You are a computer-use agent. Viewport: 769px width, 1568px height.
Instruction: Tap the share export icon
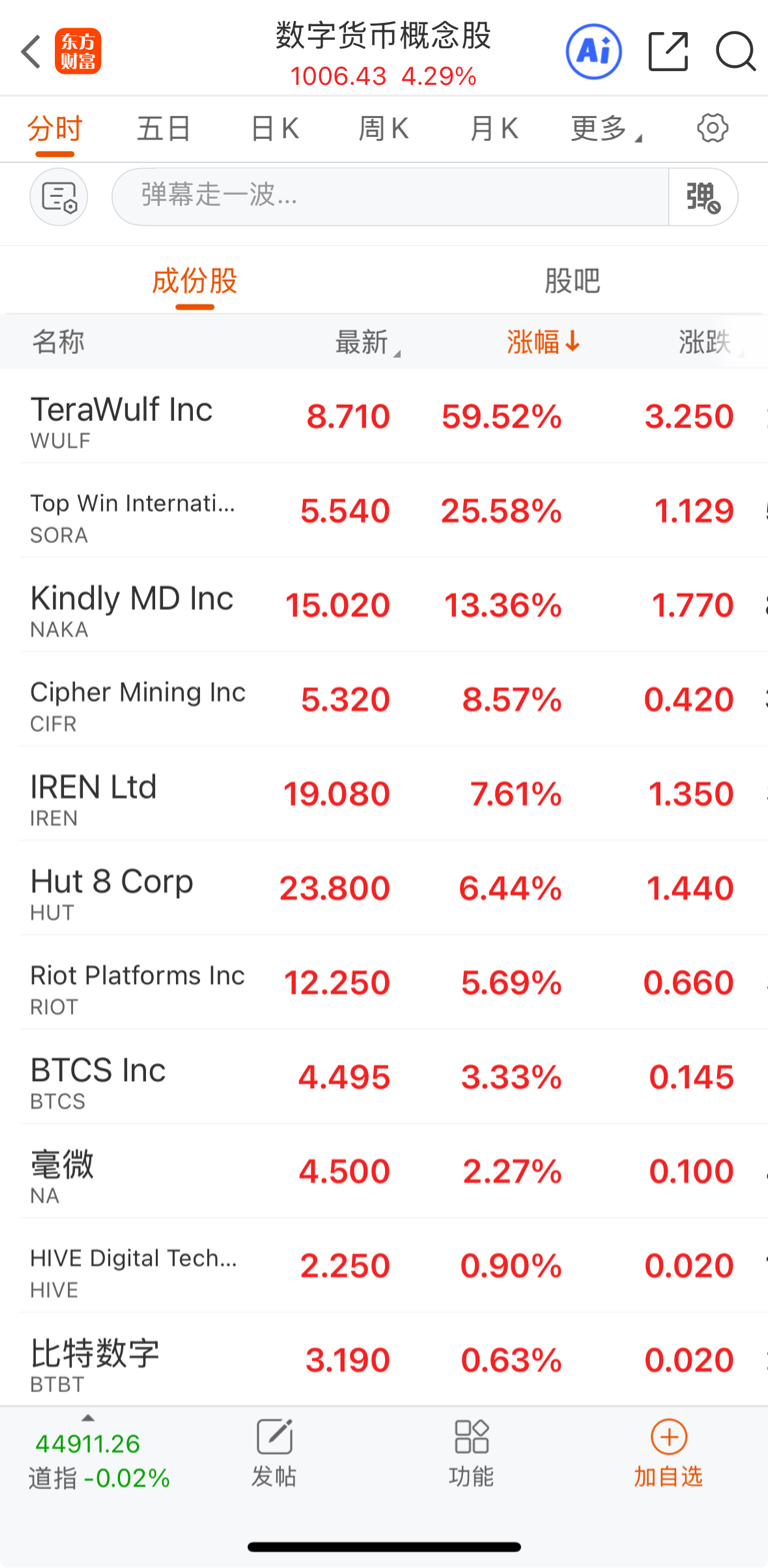tap(668, 51)
